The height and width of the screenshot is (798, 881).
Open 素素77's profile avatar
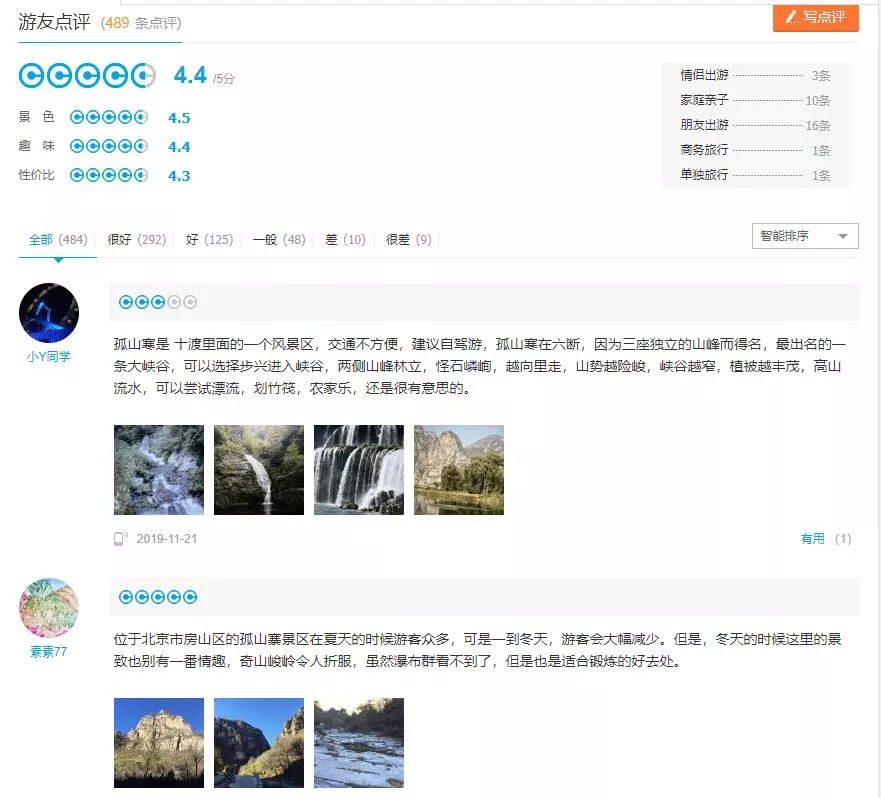tap(49, 608)
